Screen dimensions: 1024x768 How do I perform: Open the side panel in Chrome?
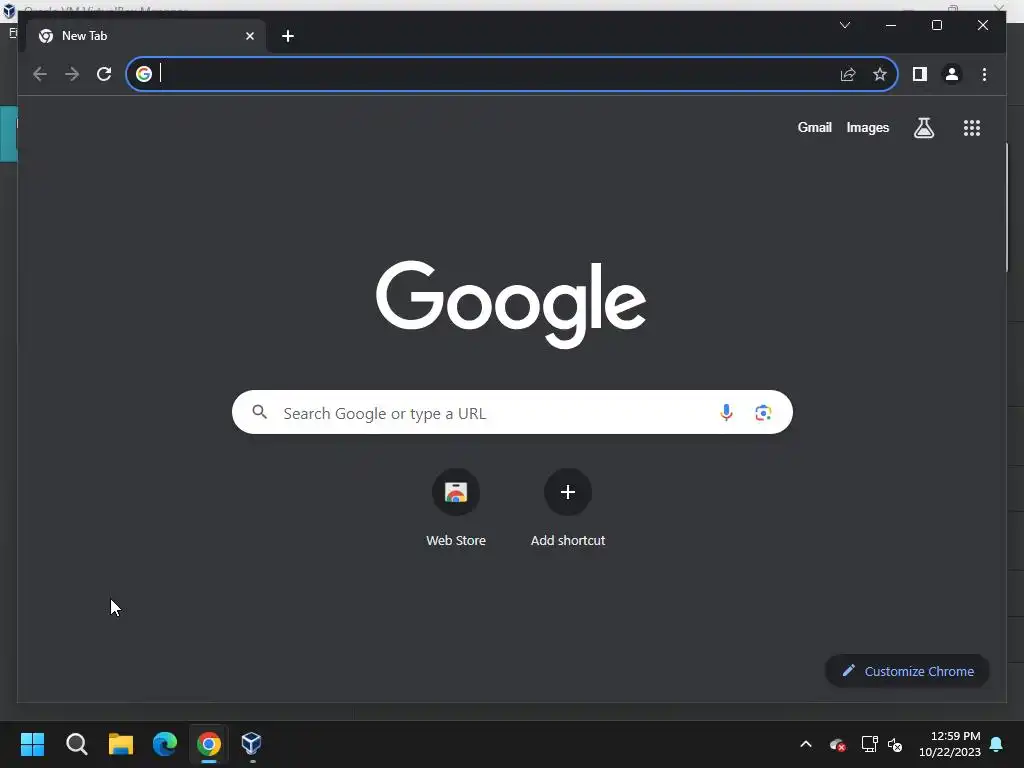(920, 74)
